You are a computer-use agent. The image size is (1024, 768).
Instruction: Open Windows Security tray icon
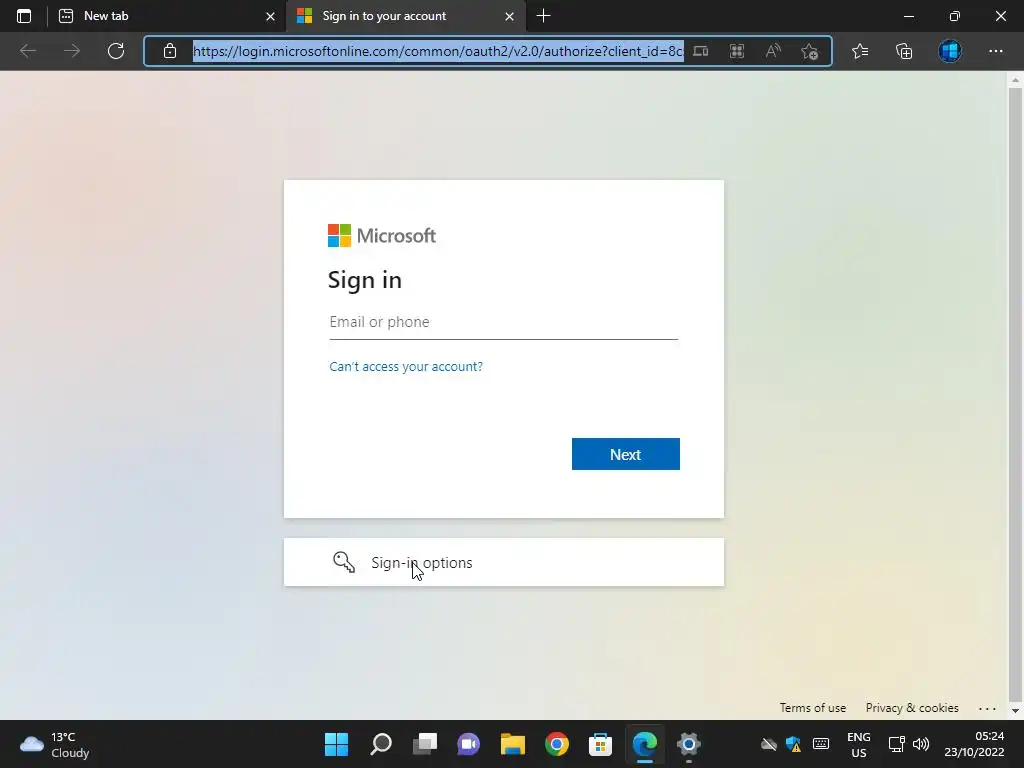coord(793,744)
